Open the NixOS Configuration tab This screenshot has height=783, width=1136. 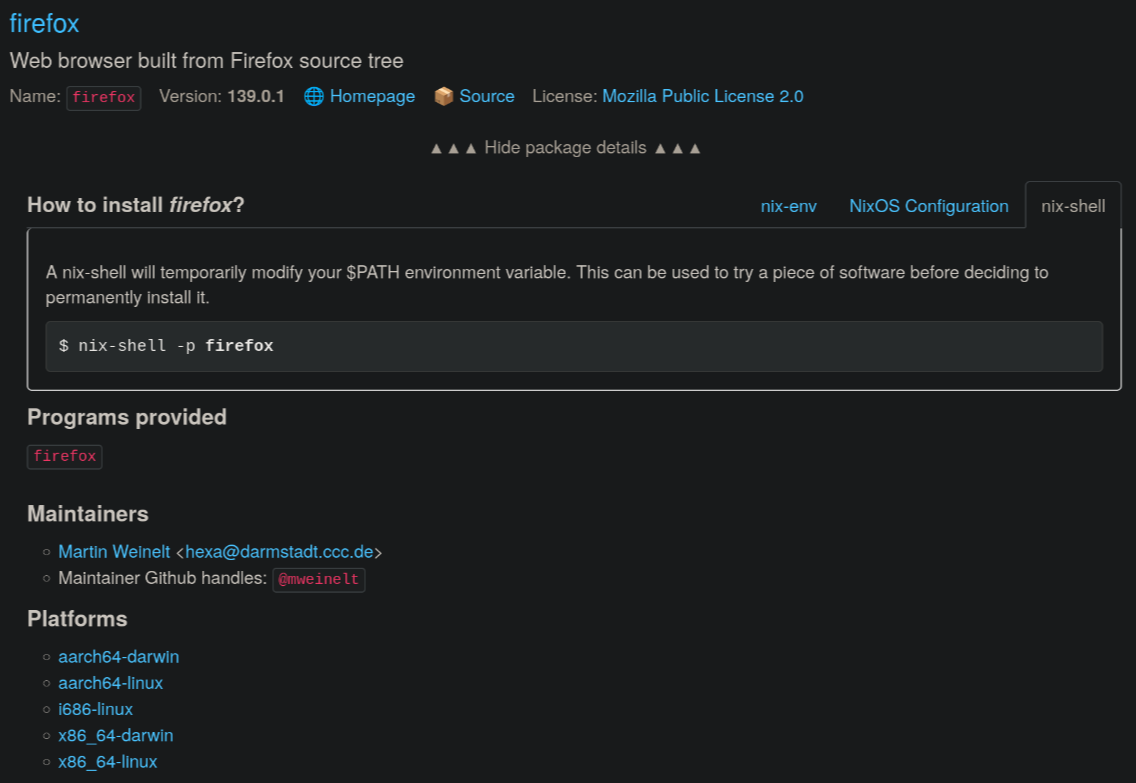[928, 206]
